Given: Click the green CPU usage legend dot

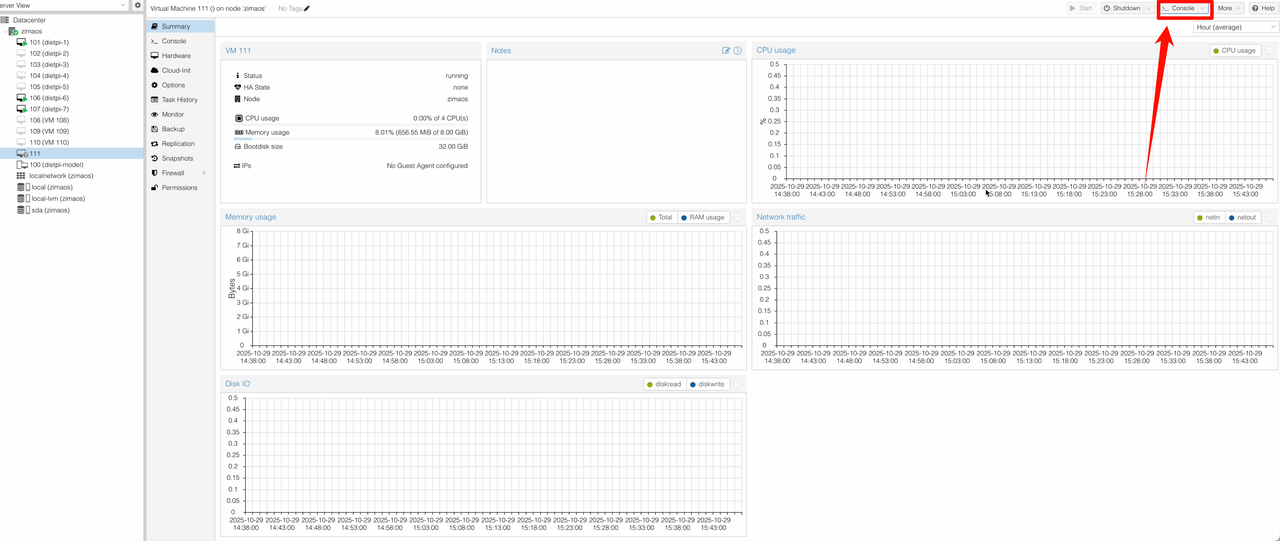Looking at the screenshot, I should pyautogui.click(x=1216, y=50).
